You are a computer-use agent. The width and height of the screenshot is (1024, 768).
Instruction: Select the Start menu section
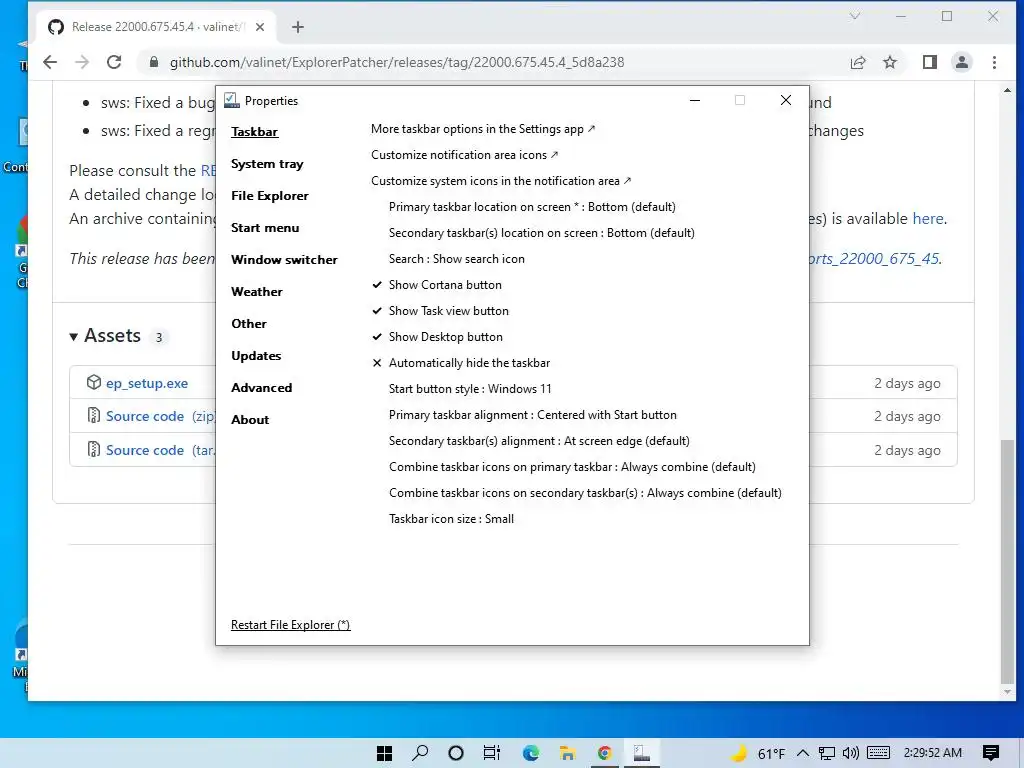pyautogui.click(x=264, y=228)
